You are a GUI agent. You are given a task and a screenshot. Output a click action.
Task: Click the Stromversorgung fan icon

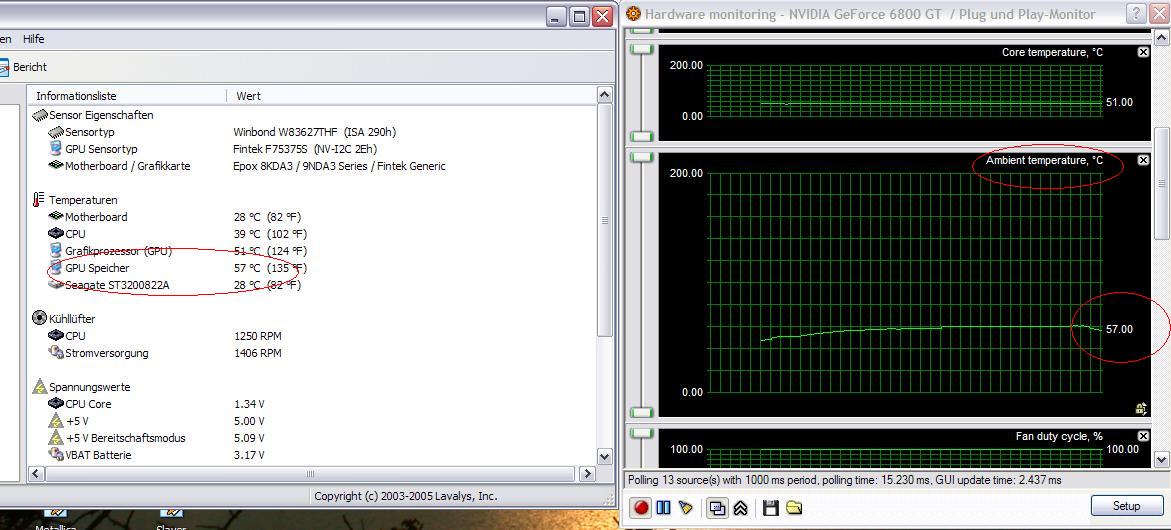pos(55,352)
